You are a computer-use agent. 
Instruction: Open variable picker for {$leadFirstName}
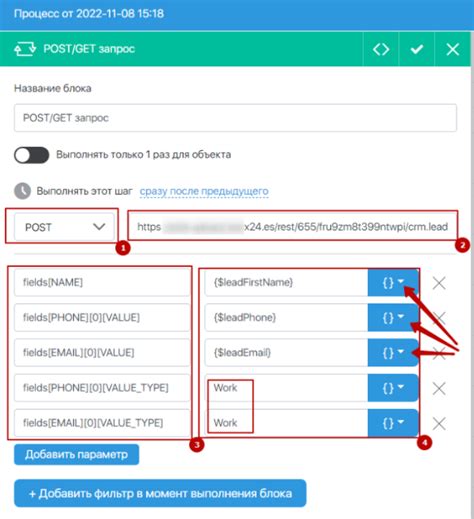coord(393,283)
